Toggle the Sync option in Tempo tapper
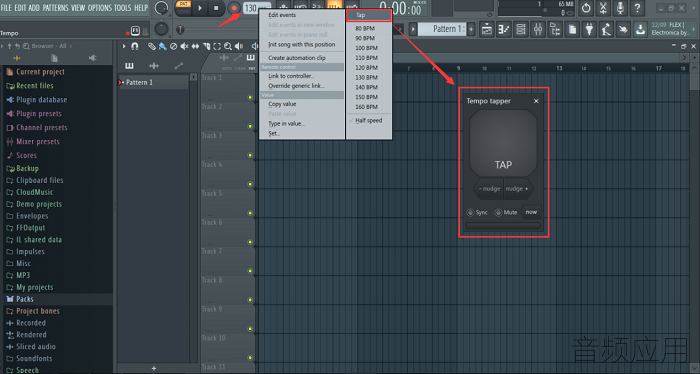700x374 pixels. tap(477, 212)
